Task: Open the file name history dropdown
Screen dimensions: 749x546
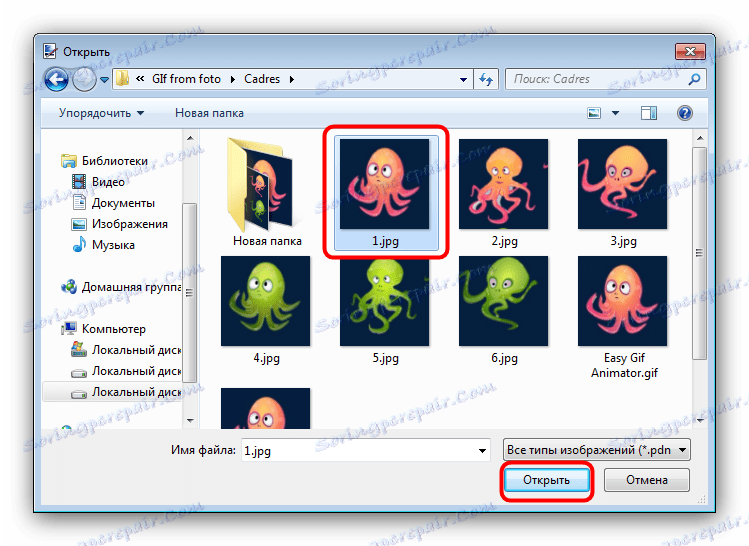Action: click(482, 450)
